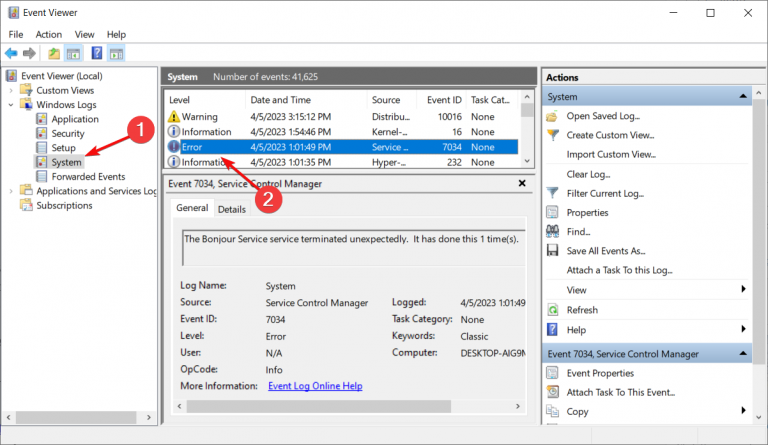Click Save All Events As action
Screen dimensions: 768x445
coord(606,250)
